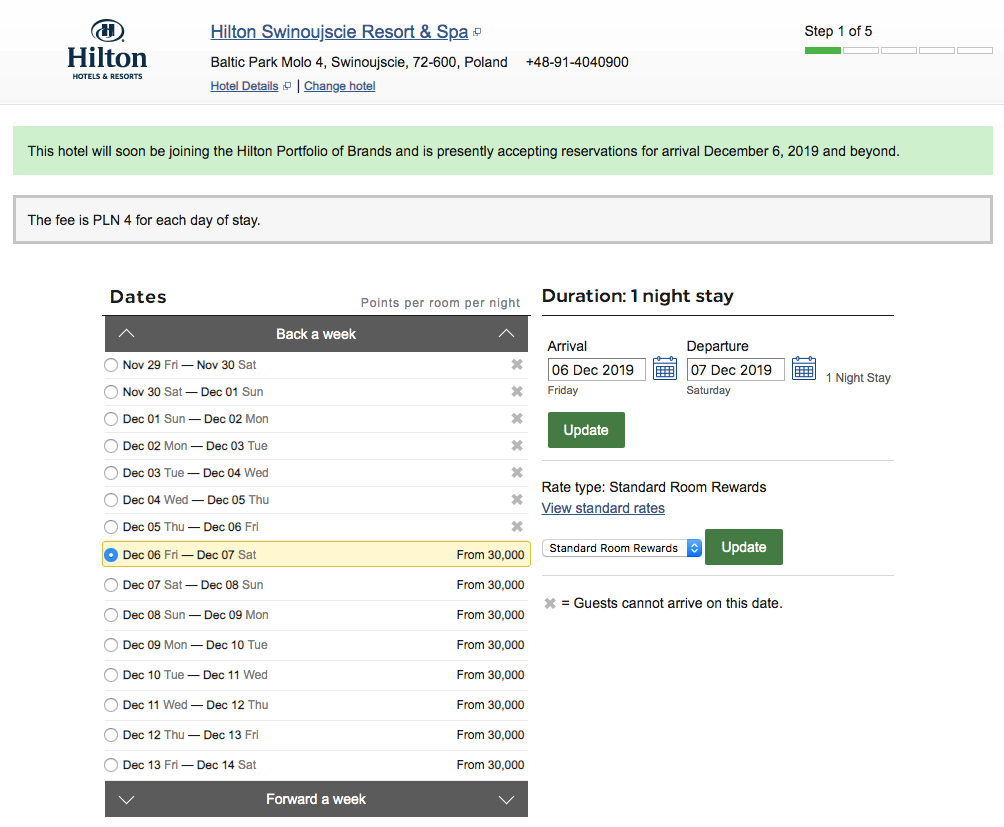Select Nov 29 Fri — Nov 30 Sat radio

[x=111, y=365]
